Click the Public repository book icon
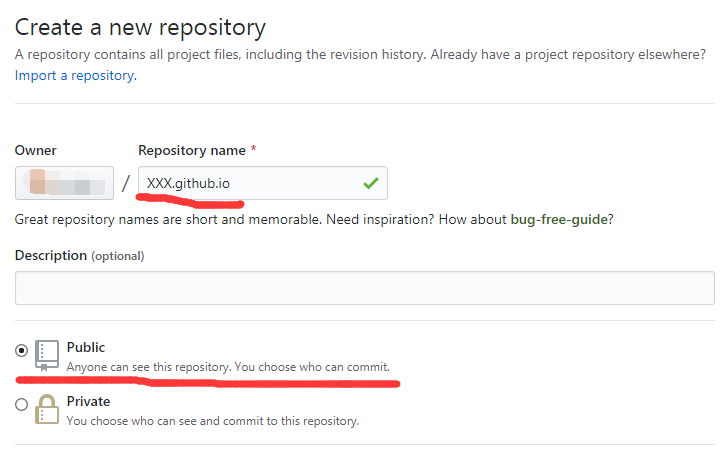Screen dimensions: 720x452 (47, 355)
